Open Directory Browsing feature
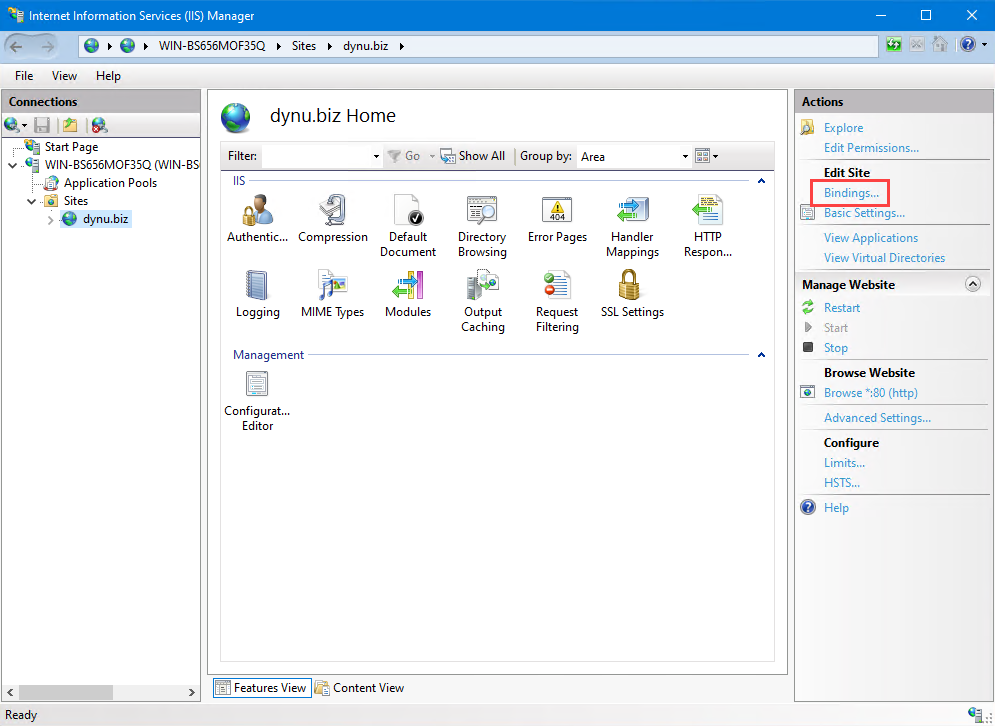This screenshot has width=995, height=726. [482, 226]
